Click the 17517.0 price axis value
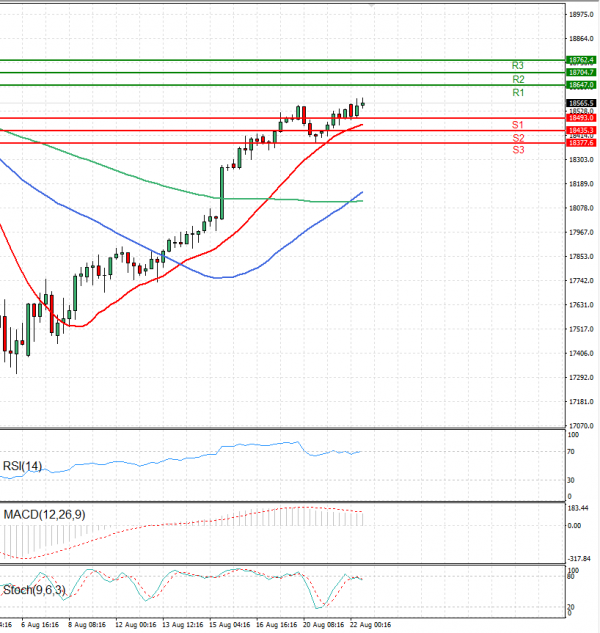This screenshot has width=600, height=633. (581, 329)
